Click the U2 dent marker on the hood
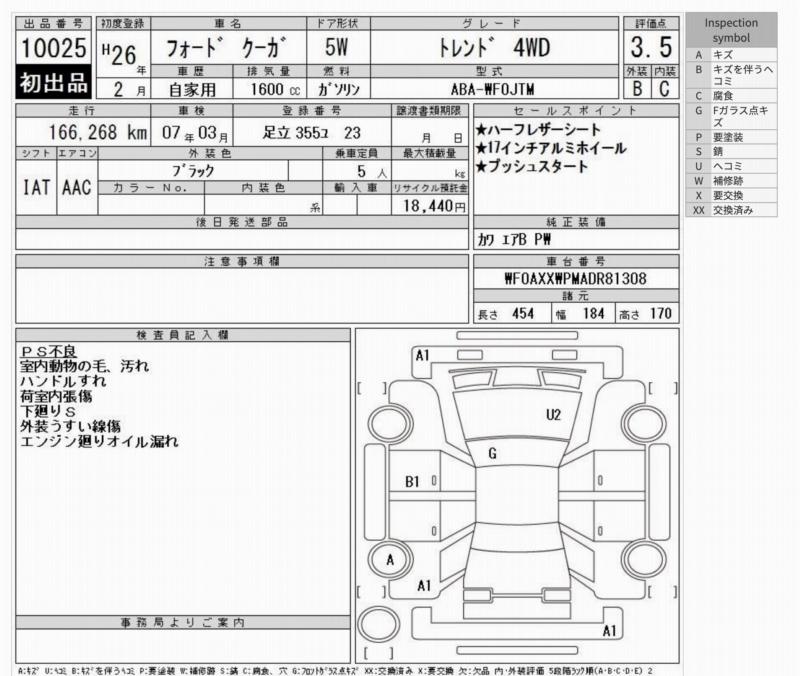The width and height of the screenshot is (800, 676). pos(553,415)
